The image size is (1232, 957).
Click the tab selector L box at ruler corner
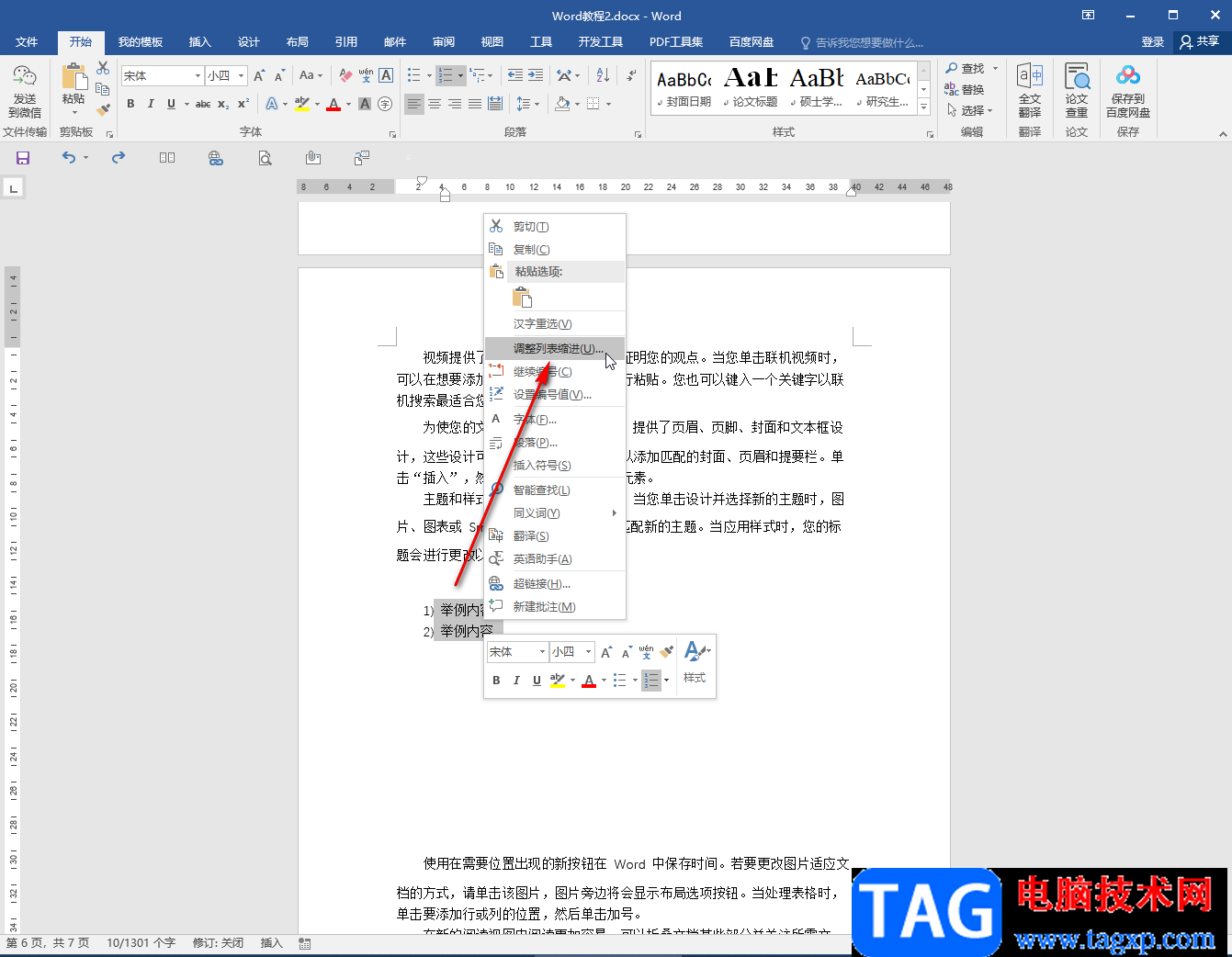click(x=13, y=188)
